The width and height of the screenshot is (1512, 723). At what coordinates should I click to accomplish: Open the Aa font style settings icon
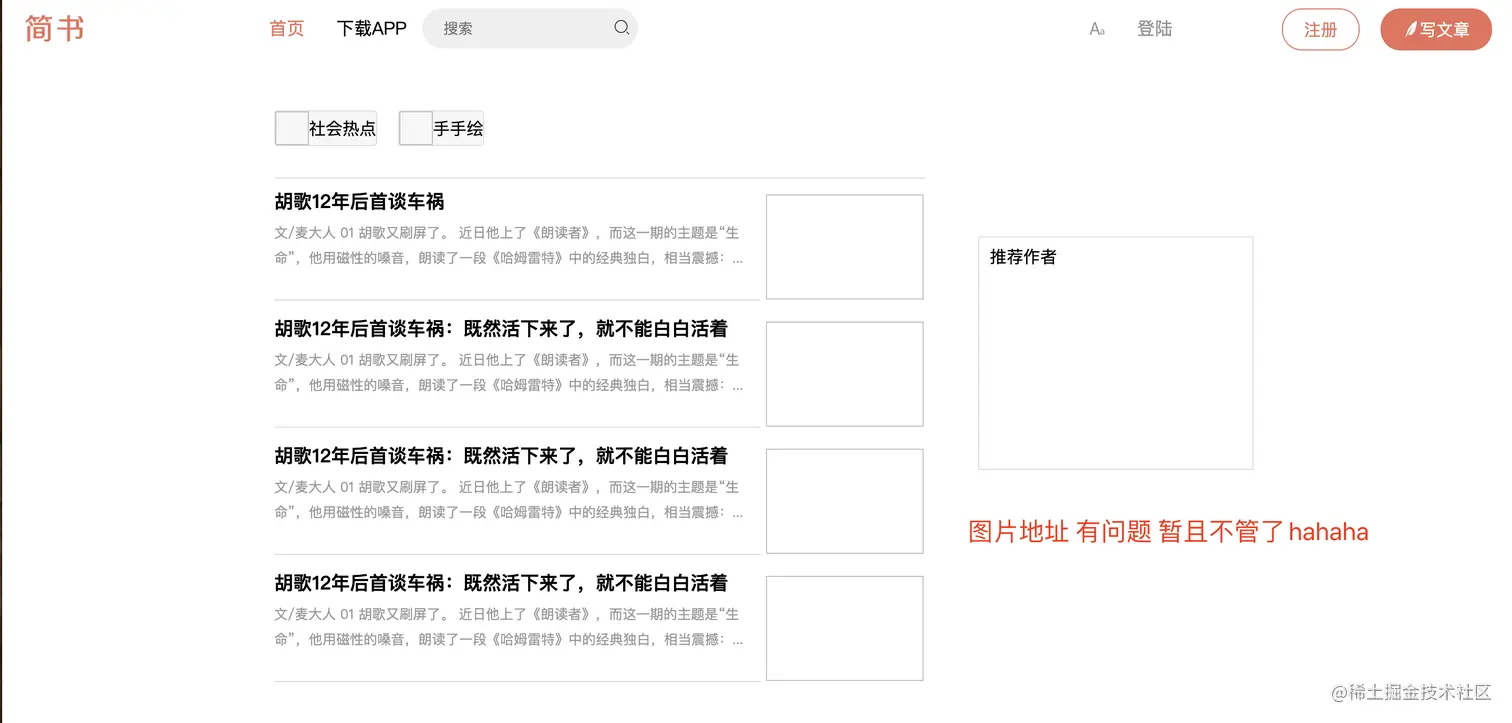tap(1097, 30)
